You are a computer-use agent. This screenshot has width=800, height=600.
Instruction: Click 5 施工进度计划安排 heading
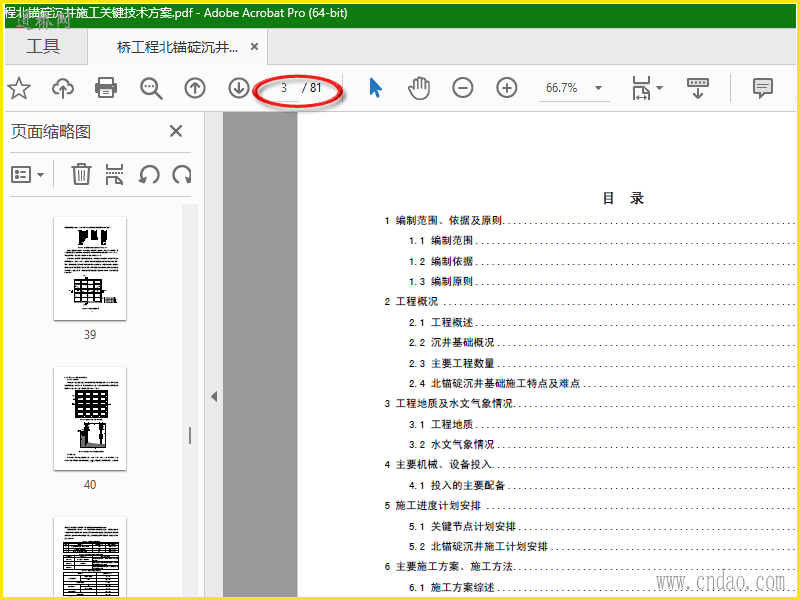coord(592,506)
